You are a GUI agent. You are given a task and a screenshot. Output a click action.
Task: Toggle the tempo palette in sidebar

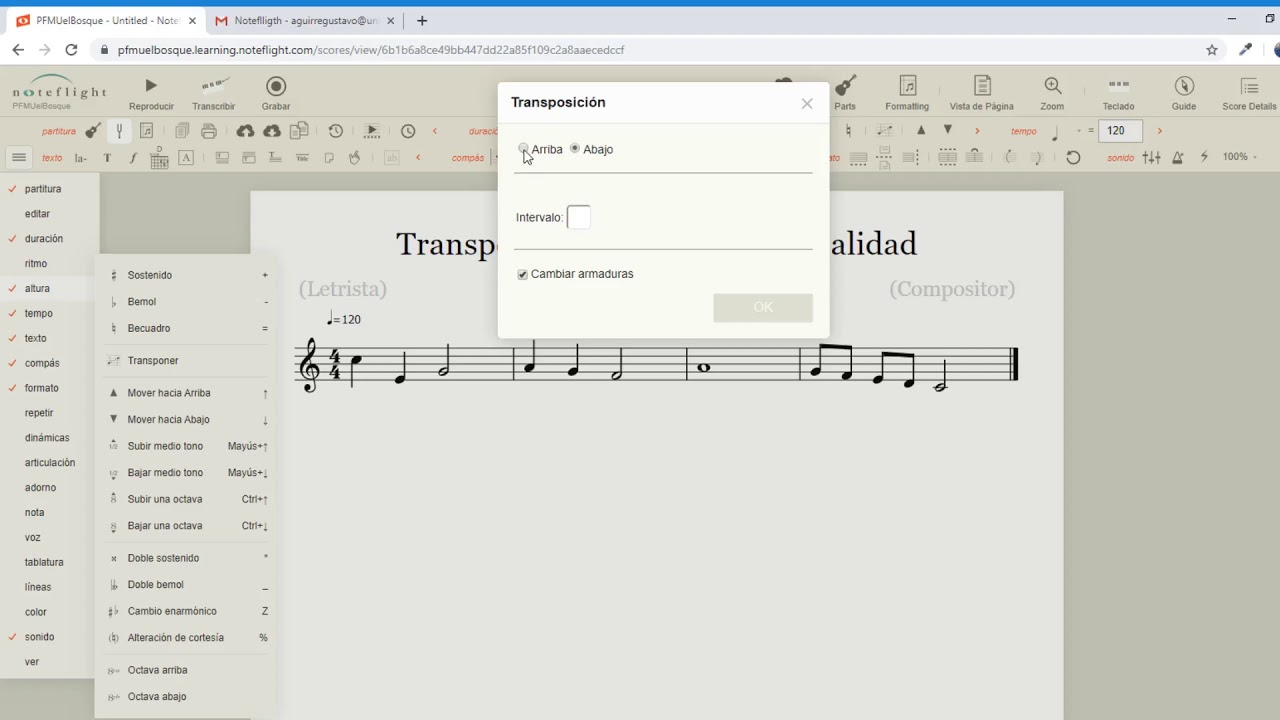39,313
